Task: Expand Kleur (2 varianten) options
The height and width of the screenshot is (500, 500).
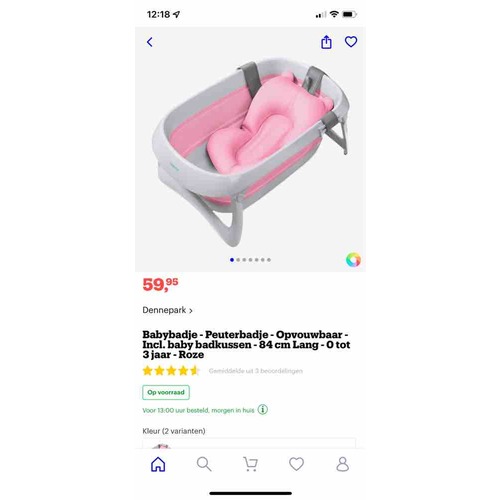Action: click(x=174, y=431)
